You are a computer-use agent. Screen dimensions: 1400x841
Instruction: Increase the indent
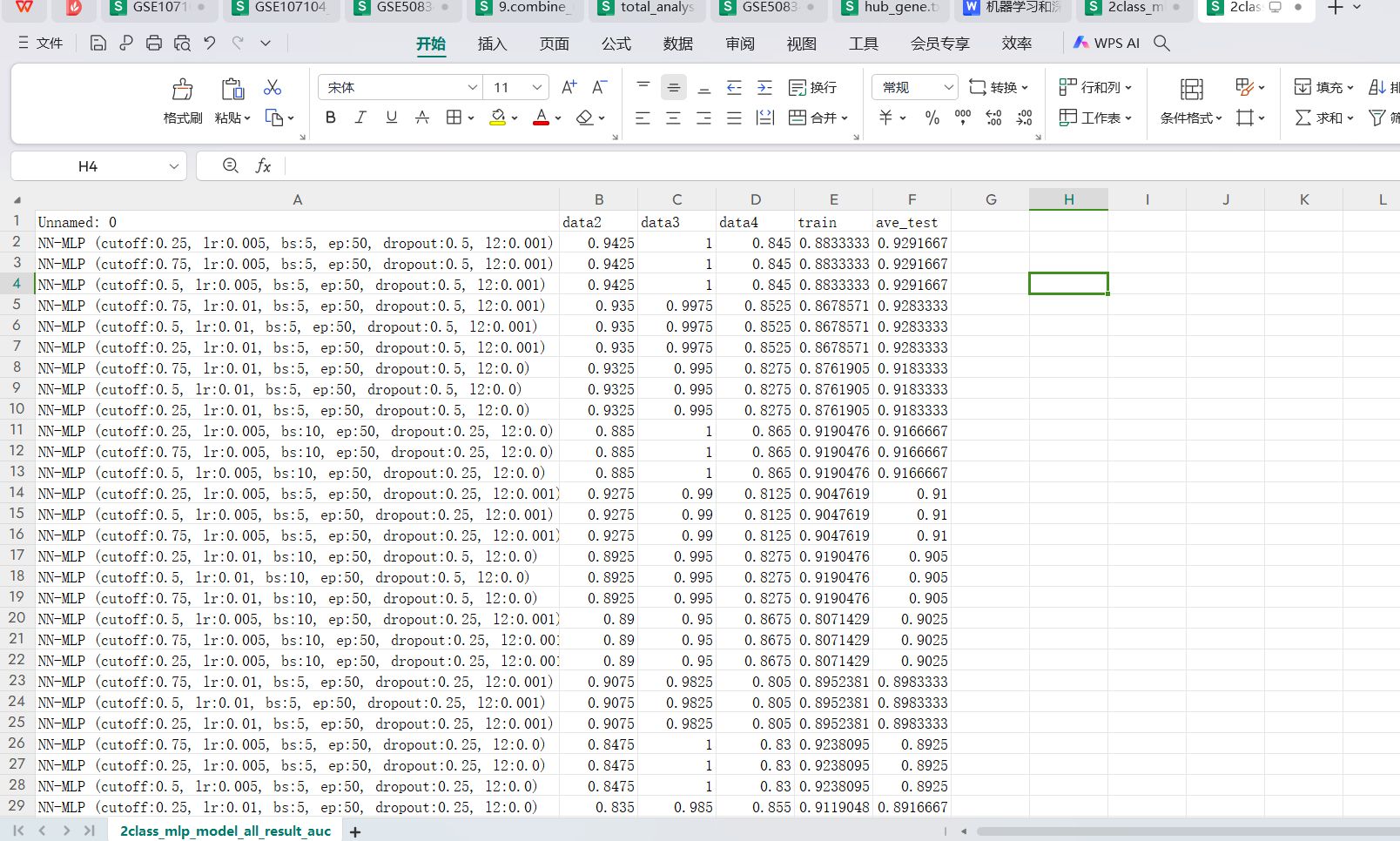[x=764, y=87]
